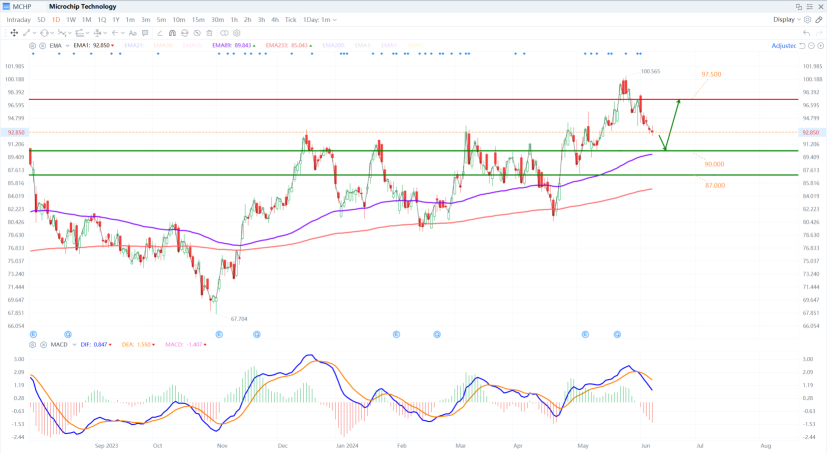Image resolution: width=827 pixels, height=454 pixels.
Task: Select the 1Q quarterly timeframe
Action: point(102,20)
